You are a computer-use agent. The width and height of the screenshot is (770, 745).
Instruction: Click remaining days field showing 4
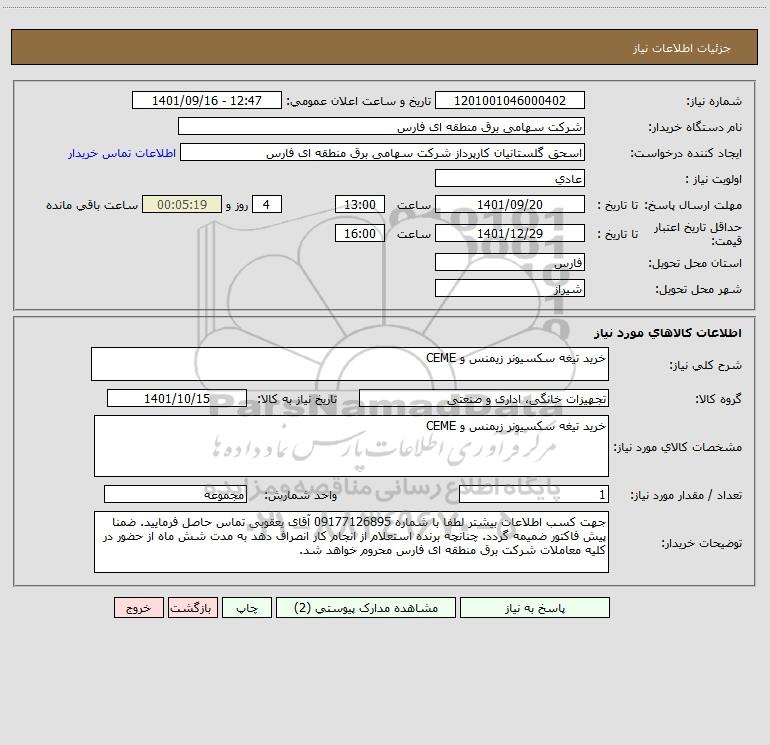[267, 204]
